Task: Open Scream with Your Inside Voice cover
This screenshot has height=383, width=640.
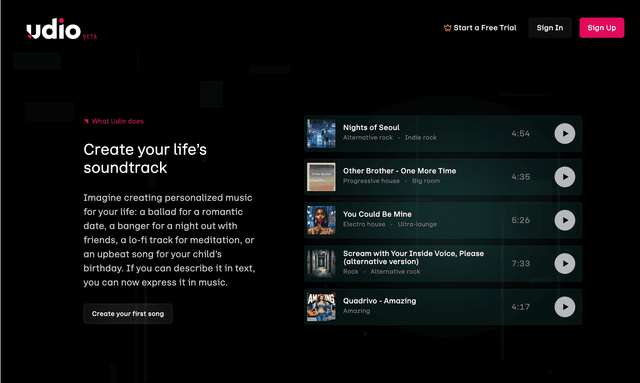Action: [321, 263]
